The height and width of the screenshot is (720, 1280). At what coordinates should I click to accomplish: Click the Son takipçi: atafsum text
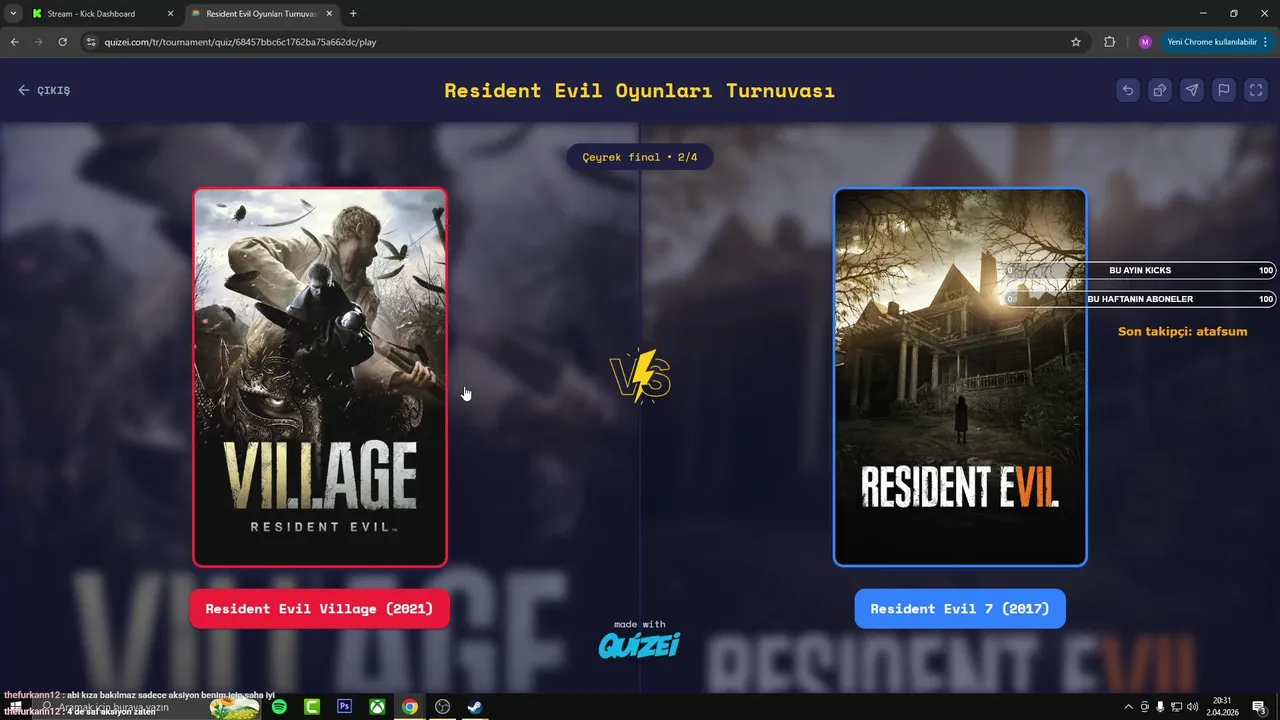coord(1182,331)
